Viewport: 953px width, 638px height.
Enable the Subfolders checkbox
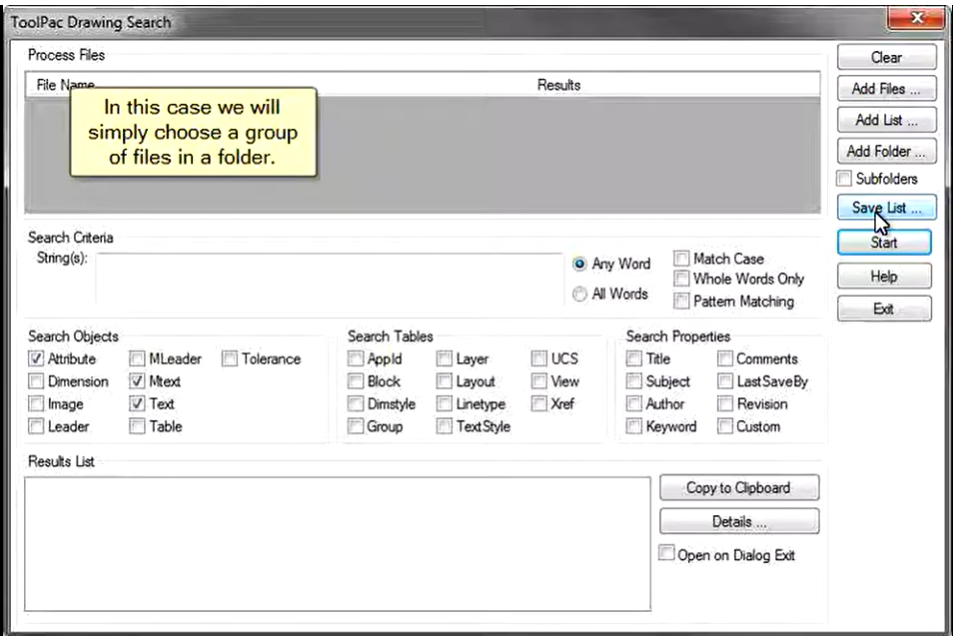click(x=844, y=179)
